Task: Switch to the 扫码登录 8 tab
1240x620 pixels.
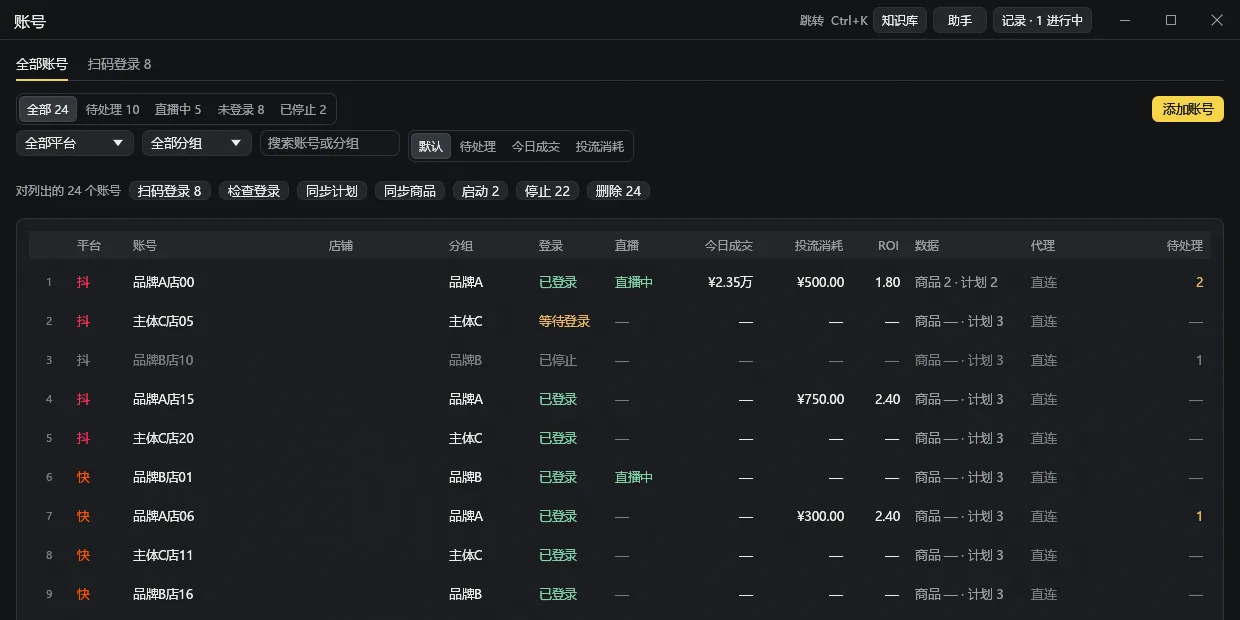Action: click(x=119, y=64)
